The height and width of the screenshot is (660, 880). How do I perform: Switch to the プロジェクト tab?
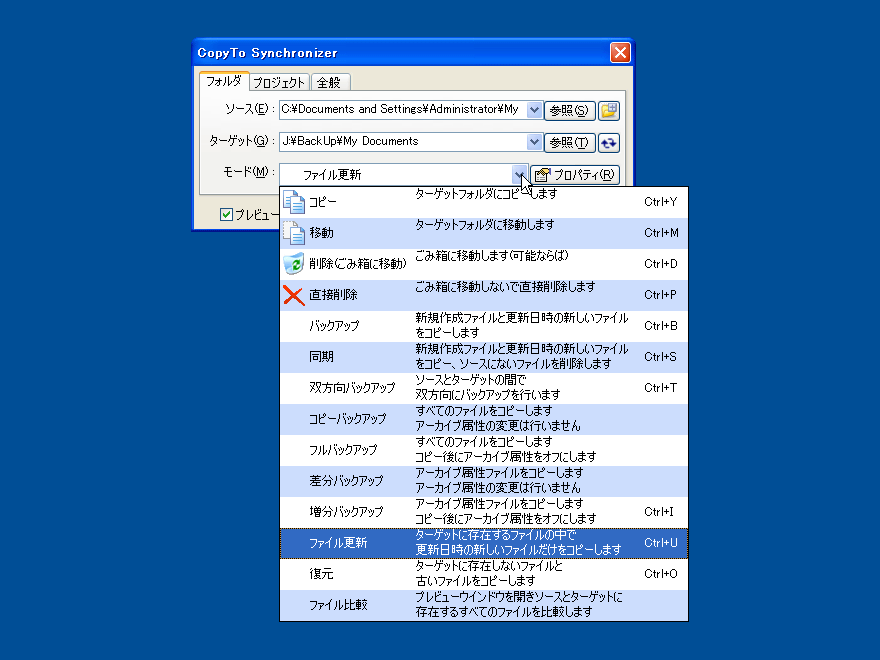coord(279,82)
